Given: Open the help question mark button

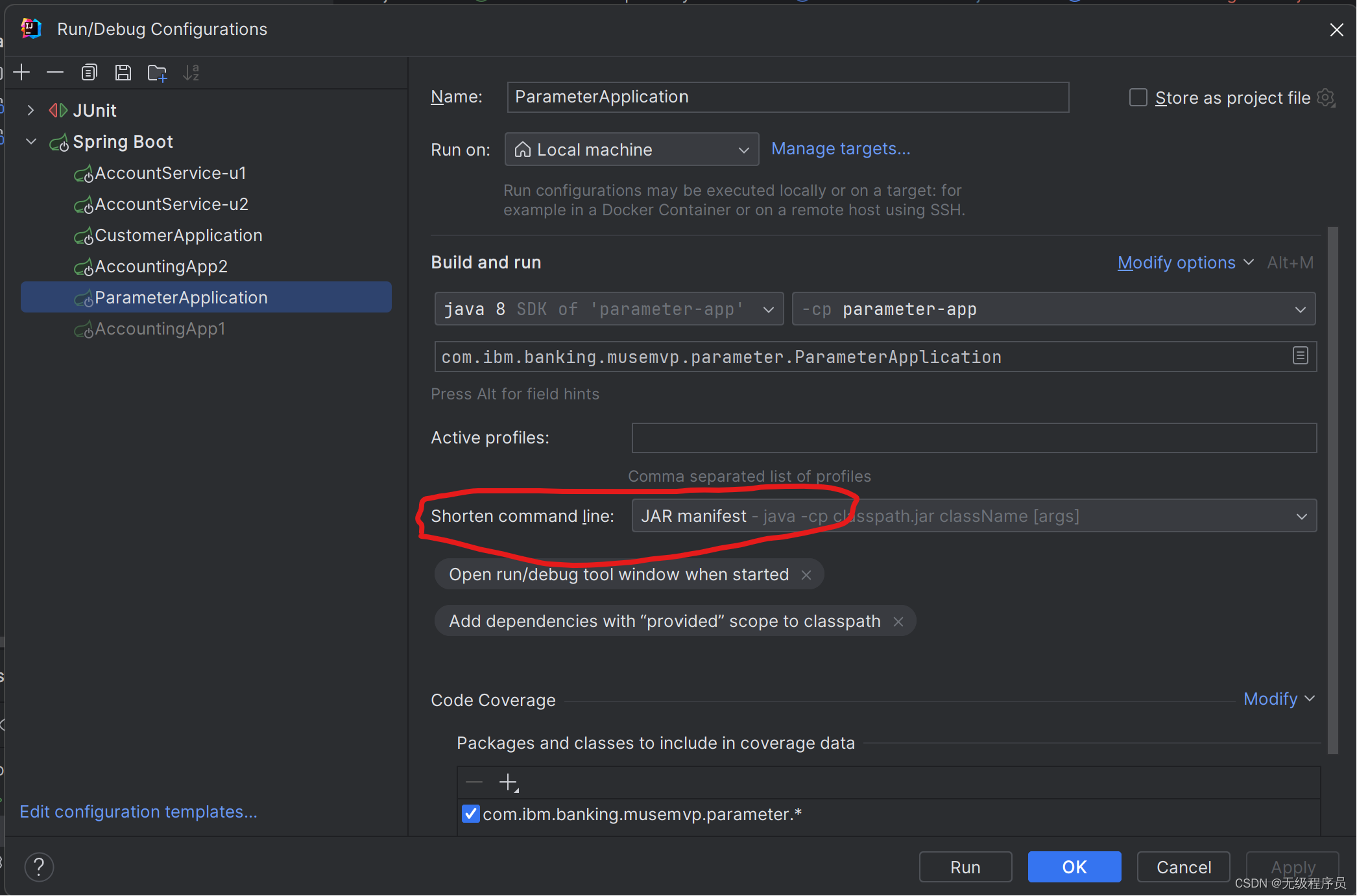Looking at the screenshot, I should (39, 867).
